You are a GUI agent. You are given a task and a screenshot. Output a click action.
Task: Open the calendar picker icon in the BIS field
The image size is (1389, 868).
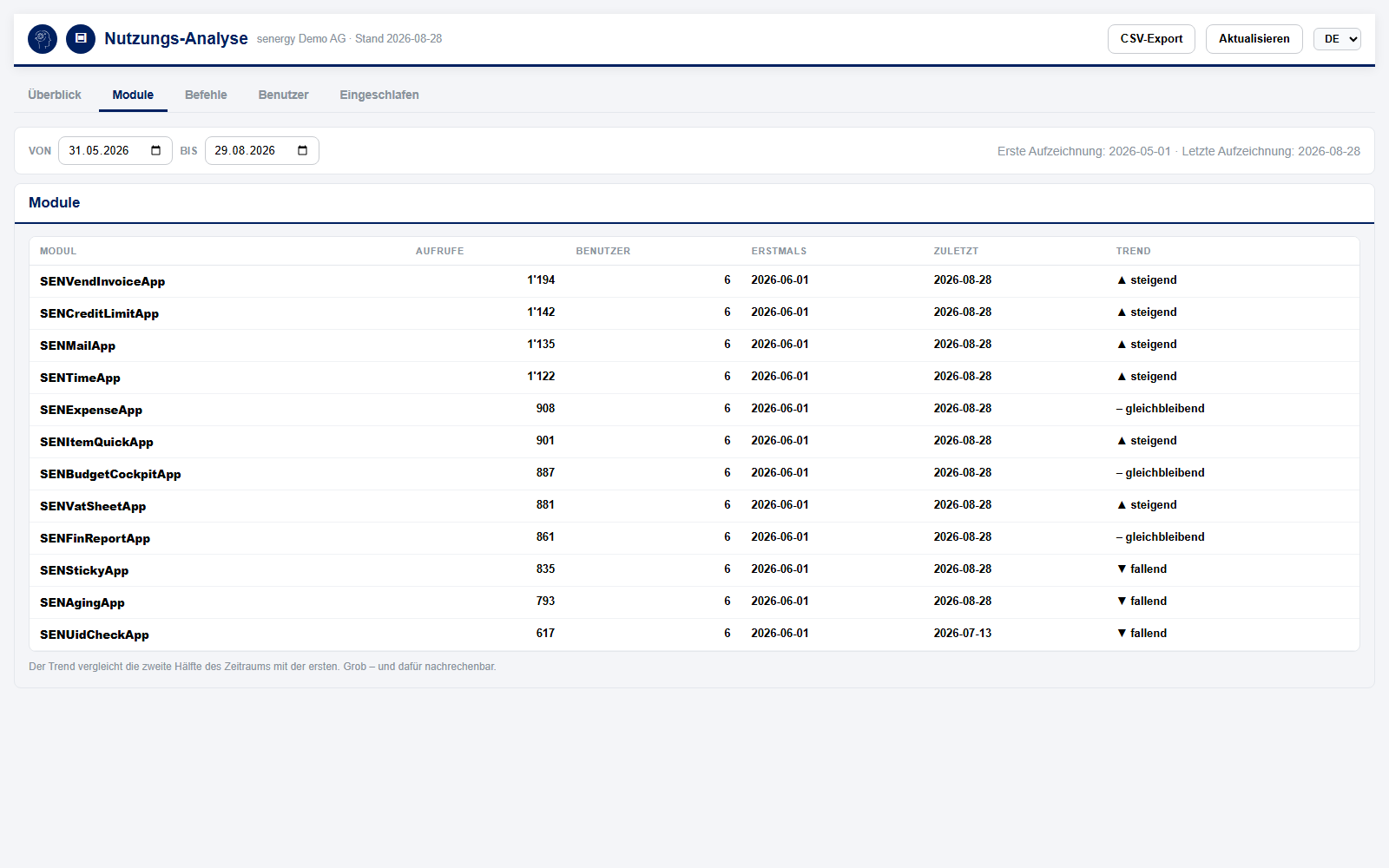[x=303, y=151]
